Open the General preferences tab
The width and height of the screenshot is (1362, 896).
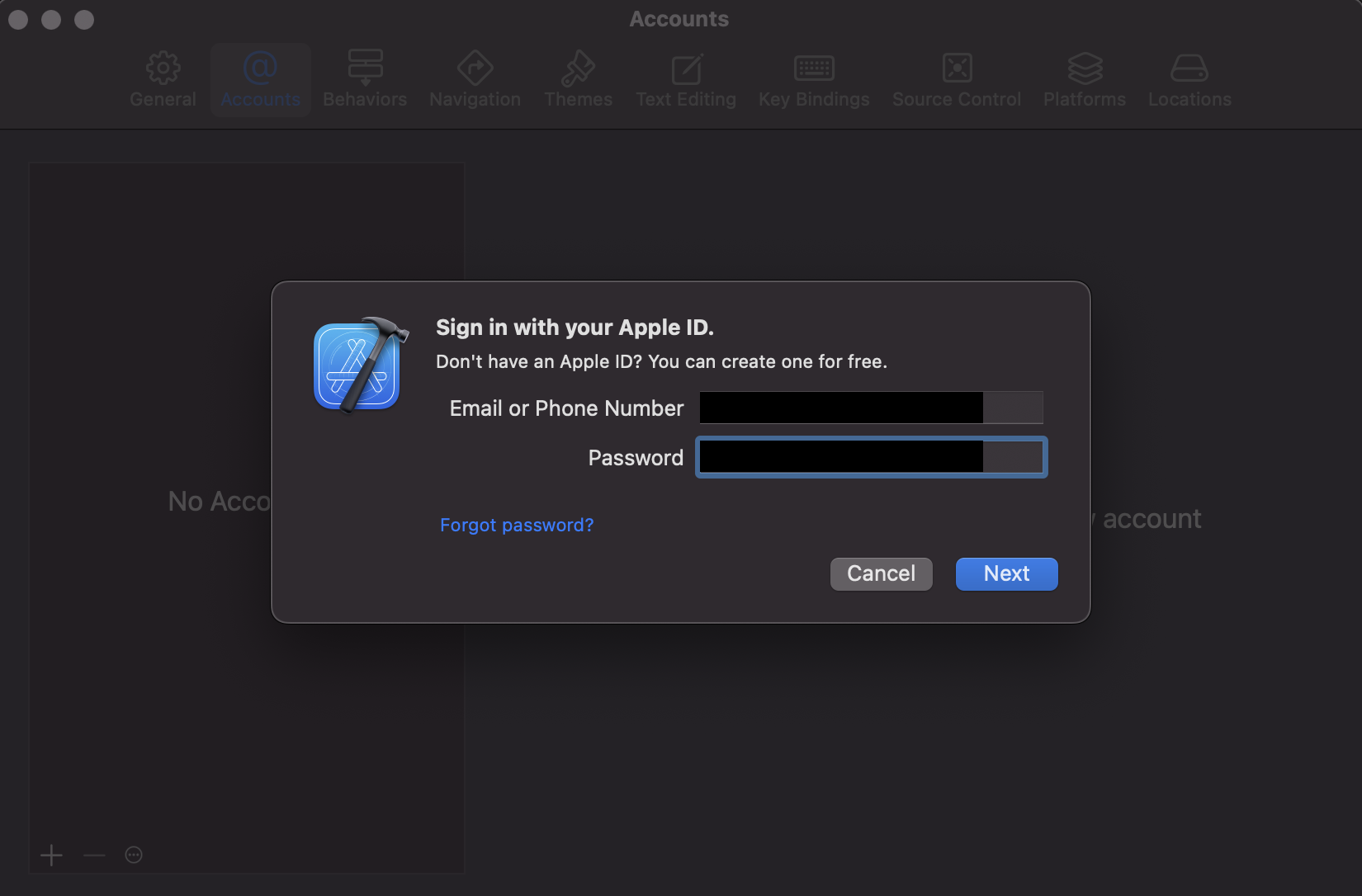163,80
